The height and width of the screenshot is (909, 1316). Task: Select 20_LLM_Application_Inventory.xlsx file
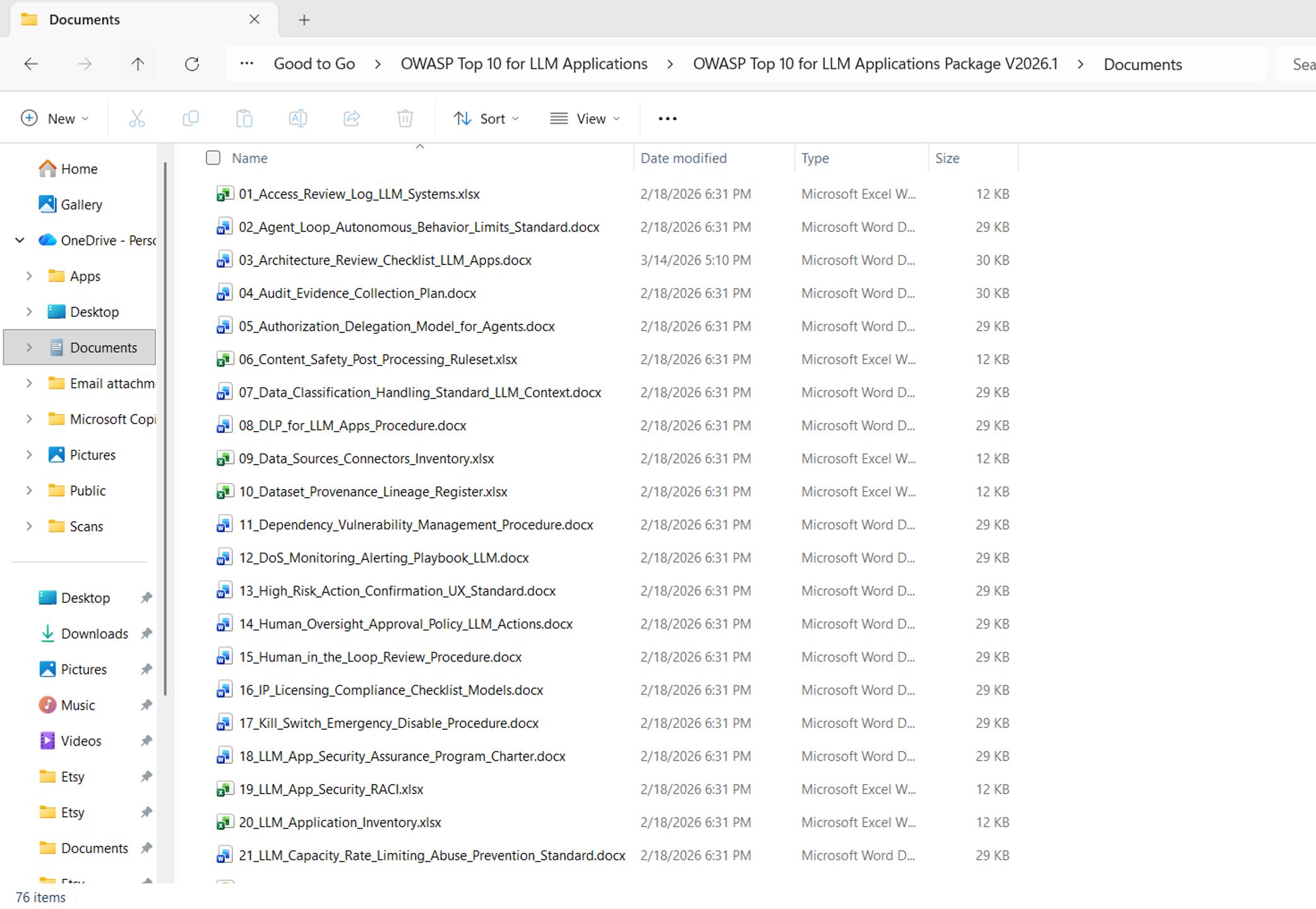pyautogui.click(x=340, y=823)
